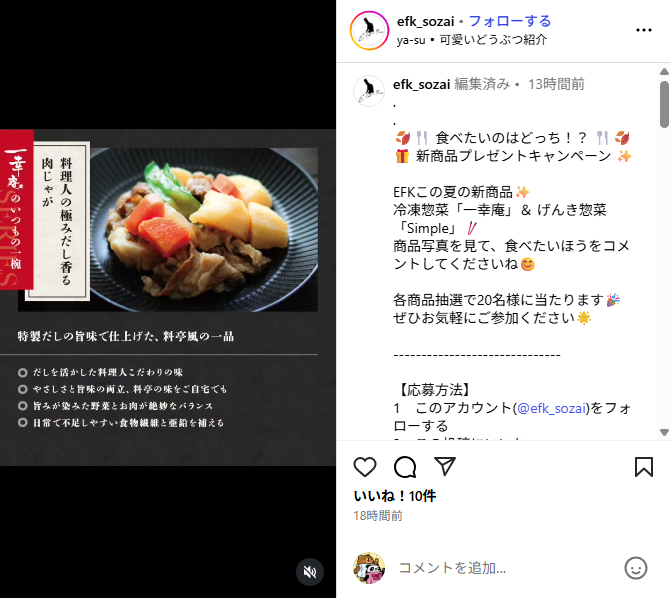Image resolution: width=671 pixels, height=598 pixels.
Task: Open efk_sozai profile picture in header
Action: click(369, 30)
